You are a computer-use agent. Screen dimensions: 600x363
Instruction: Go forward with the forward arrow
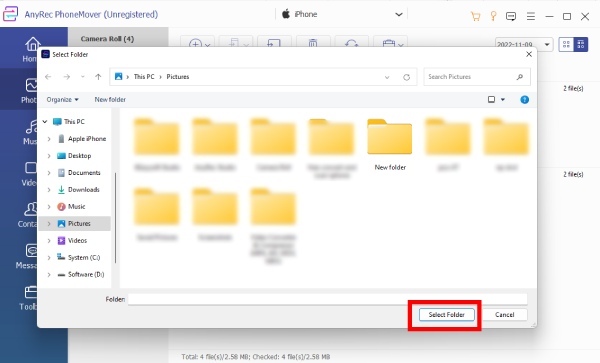point(67,77)
